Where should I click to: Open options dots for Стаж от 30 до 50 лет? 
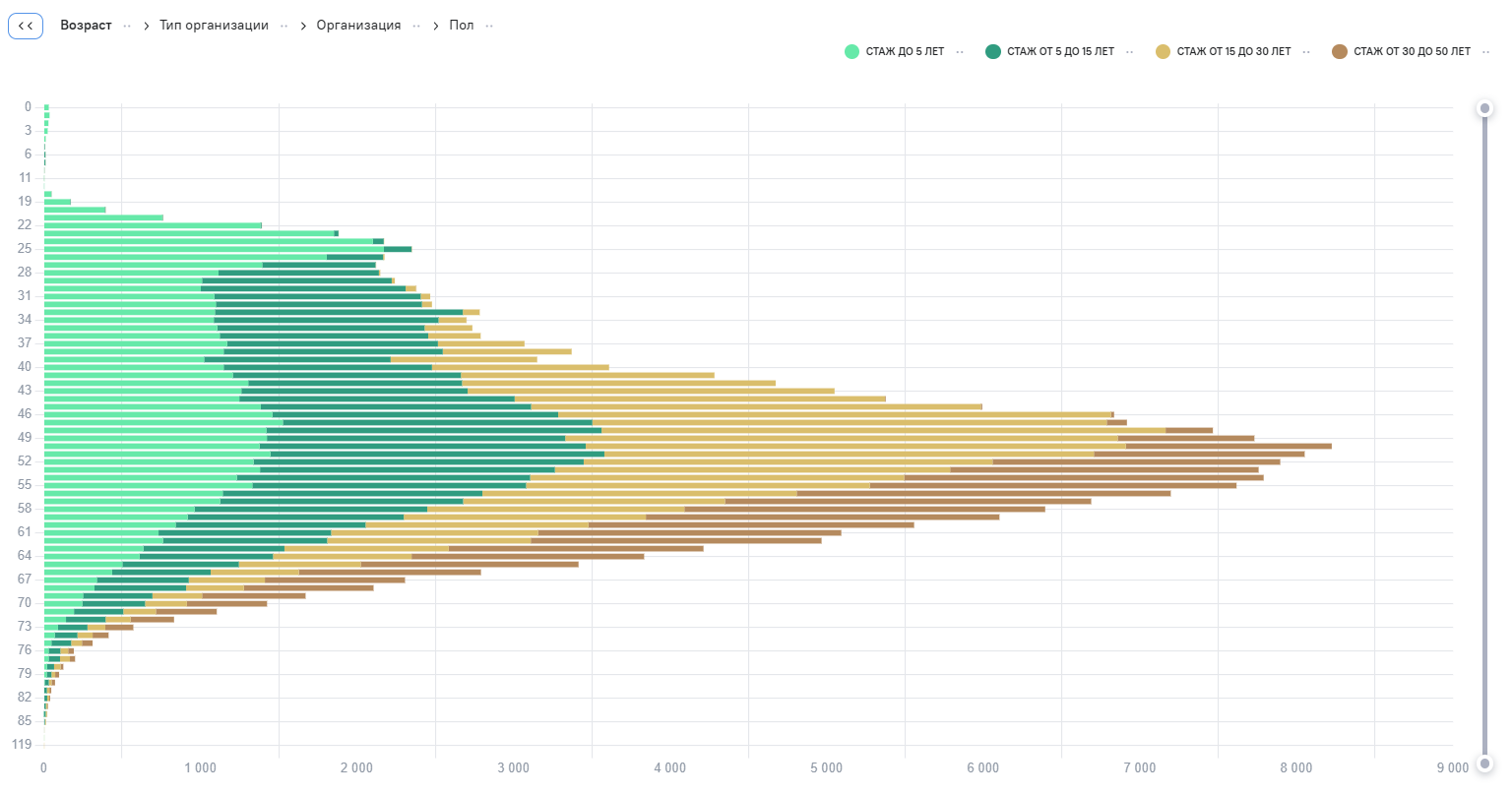[1485, 52]
